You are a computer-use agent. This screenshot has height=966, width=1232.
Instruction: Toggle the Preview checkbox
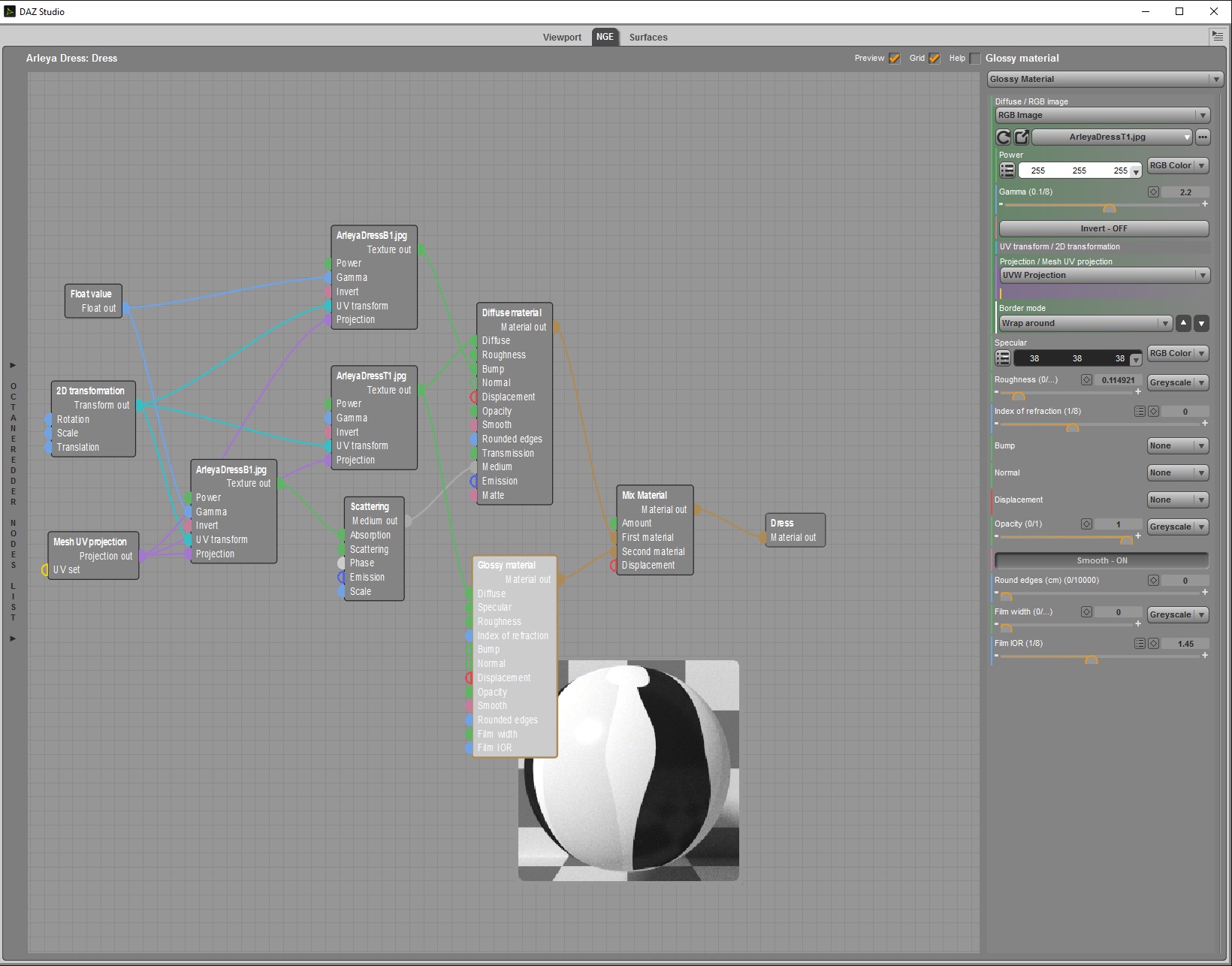pyautogui.click(x=895, y=58)
